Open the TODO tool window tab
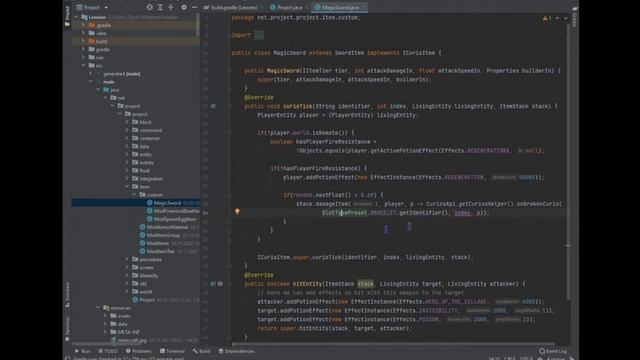Screen dimensions: 640x360 pos(108,351)
